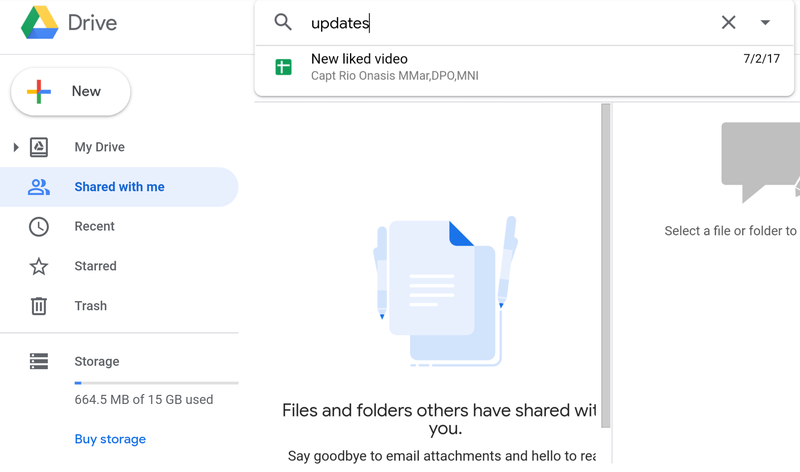This screenshot has width=800, height=472.
Task: Click the colorful plus icon on New
Action: coord(39,92)
